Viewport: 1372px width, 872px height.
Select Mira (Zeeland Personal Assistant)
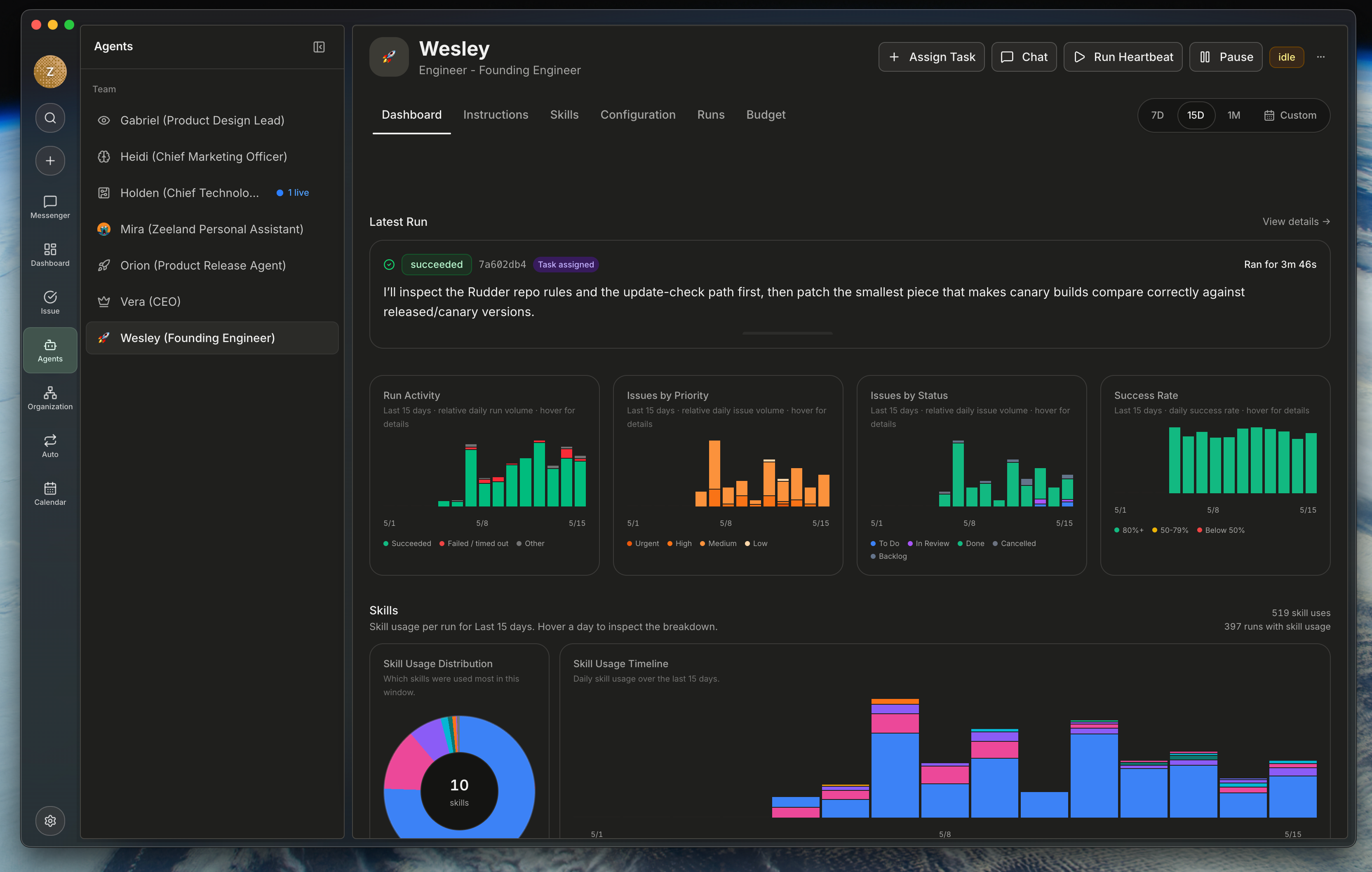click(x=212, y=229)
